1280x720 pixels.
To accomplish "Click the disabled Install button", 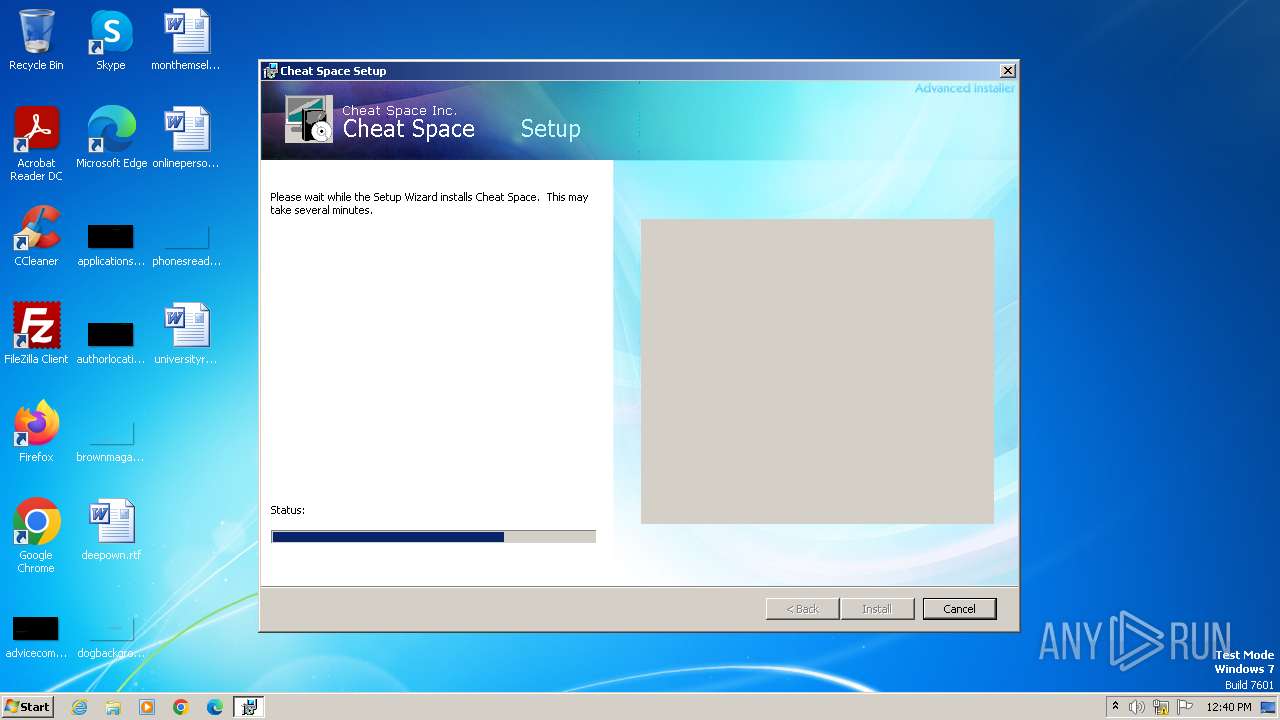I will (877, 608).
